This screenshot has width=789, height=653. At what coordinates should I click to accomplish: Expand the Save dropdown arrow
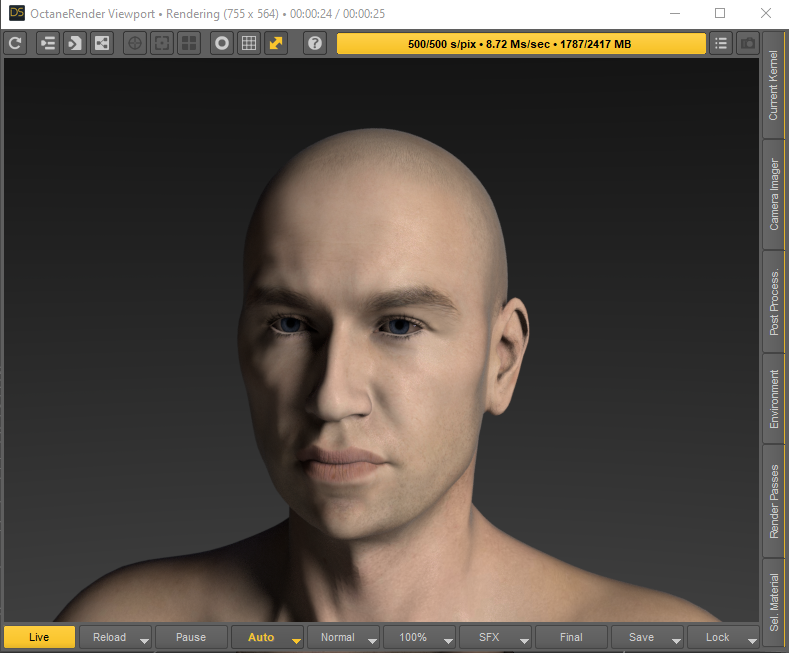(676, 640)
